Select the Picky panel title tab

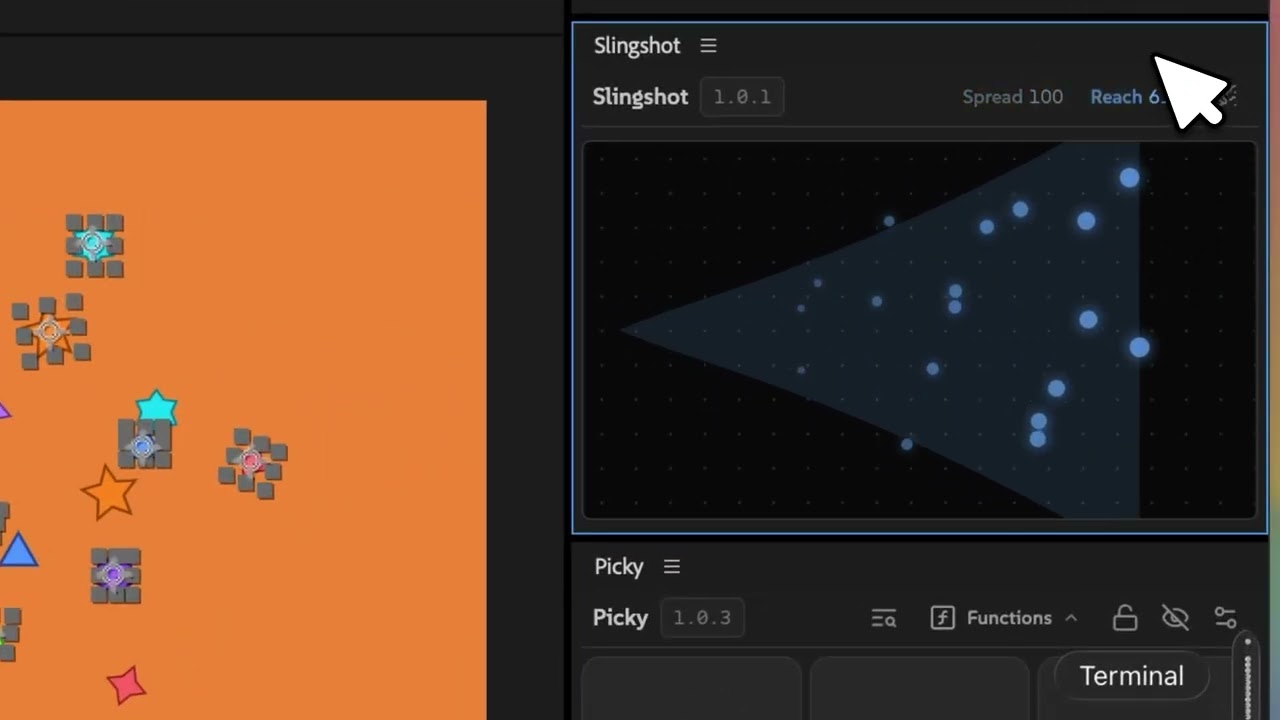coord(619,567)
